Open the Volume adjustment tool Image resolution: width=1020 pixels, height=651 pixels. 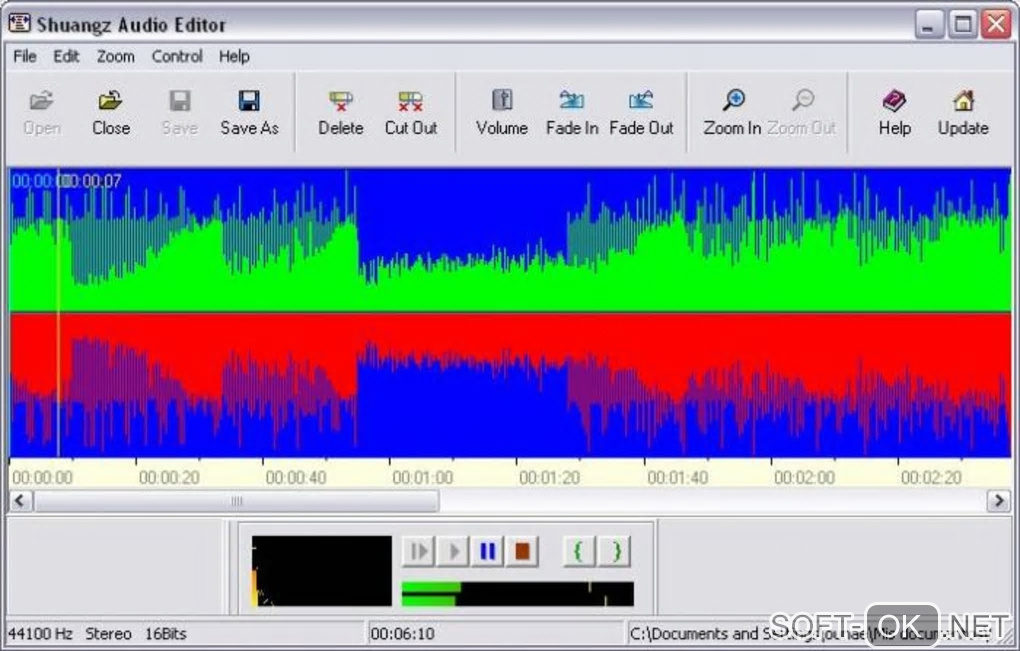point(502,113)
